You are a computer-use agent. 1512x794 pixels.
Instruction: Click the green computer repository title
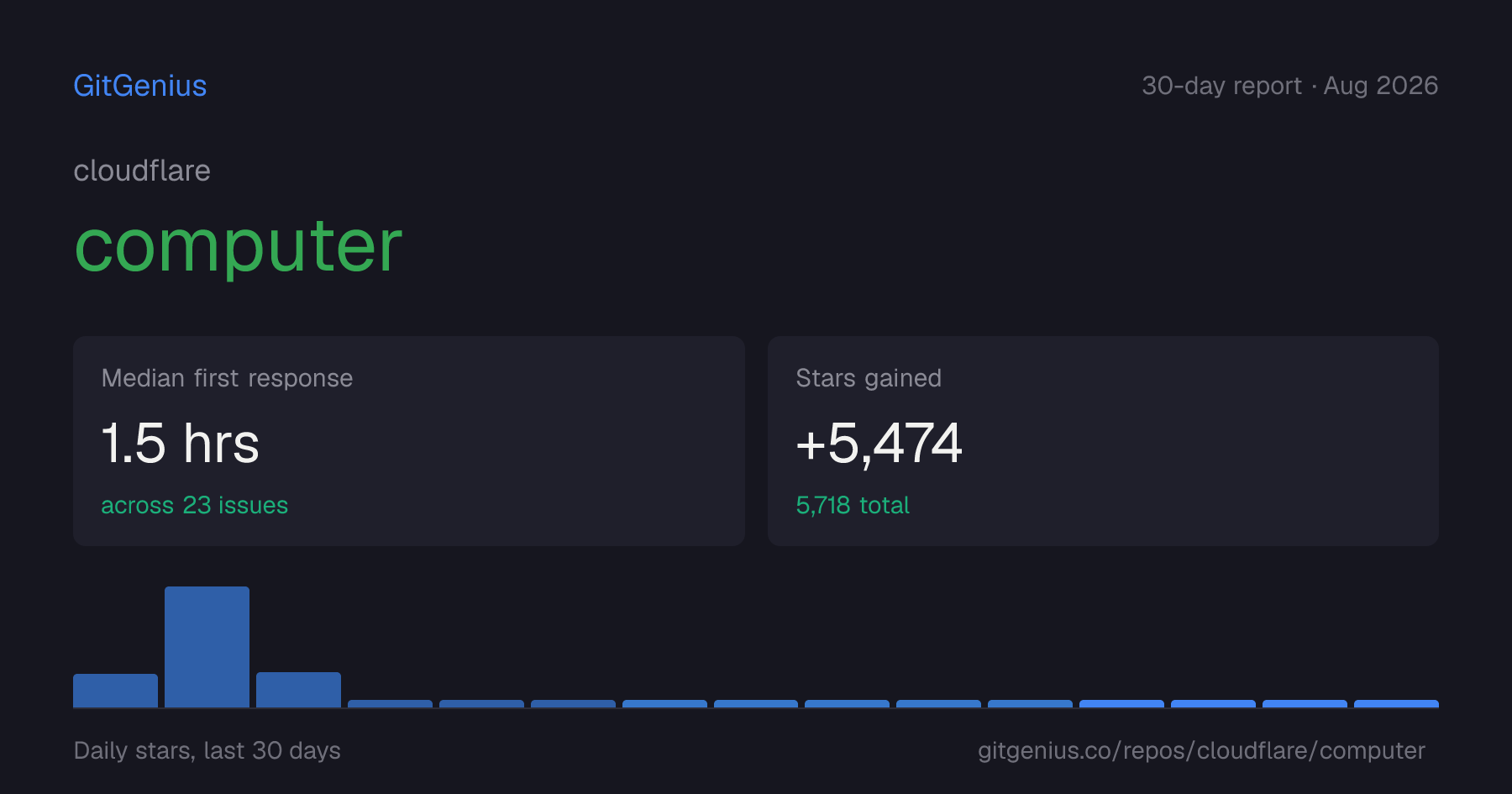click(239, 247)
